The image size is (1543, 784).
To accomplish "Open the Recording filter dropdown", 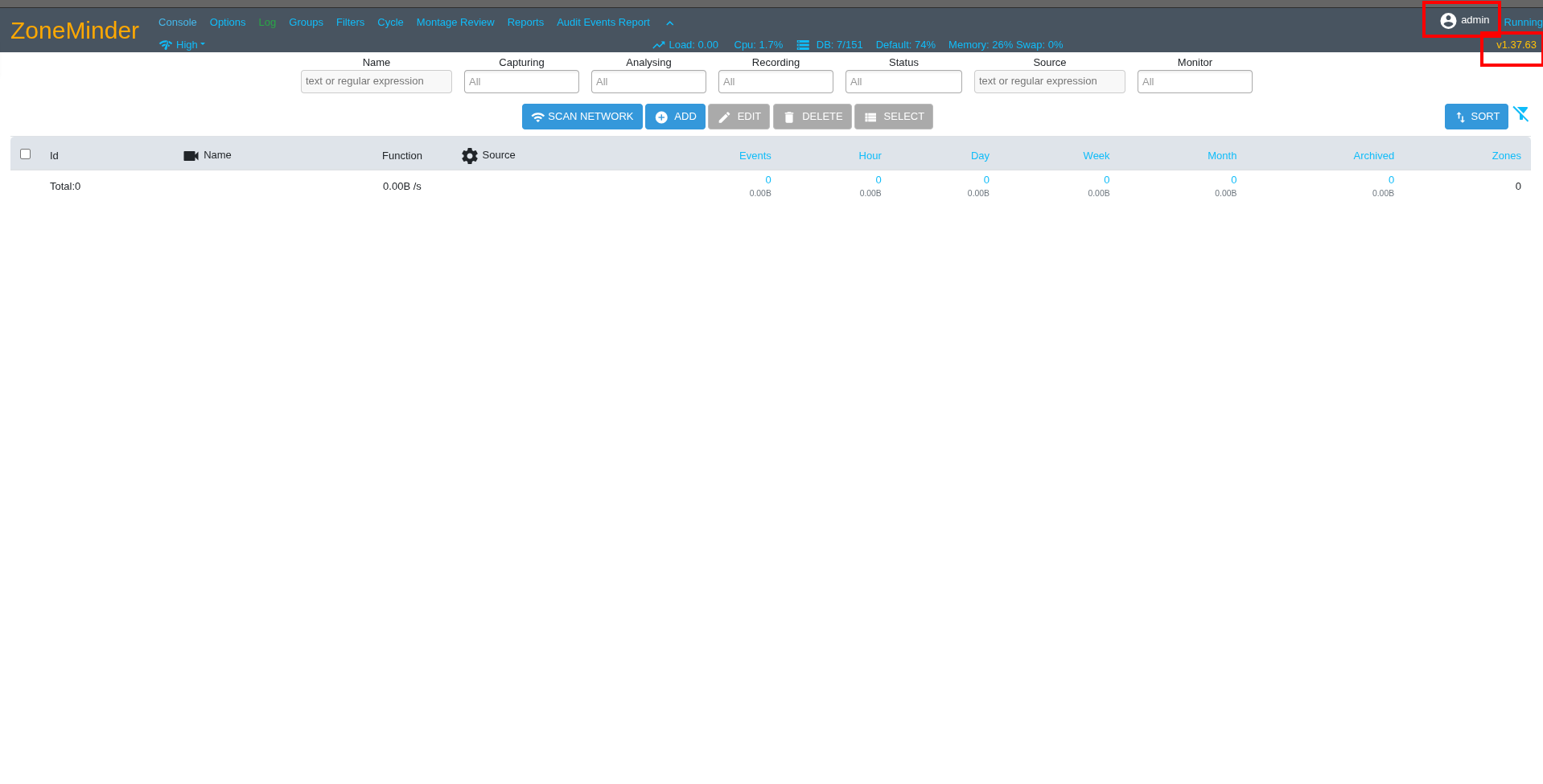I will 776,81.
